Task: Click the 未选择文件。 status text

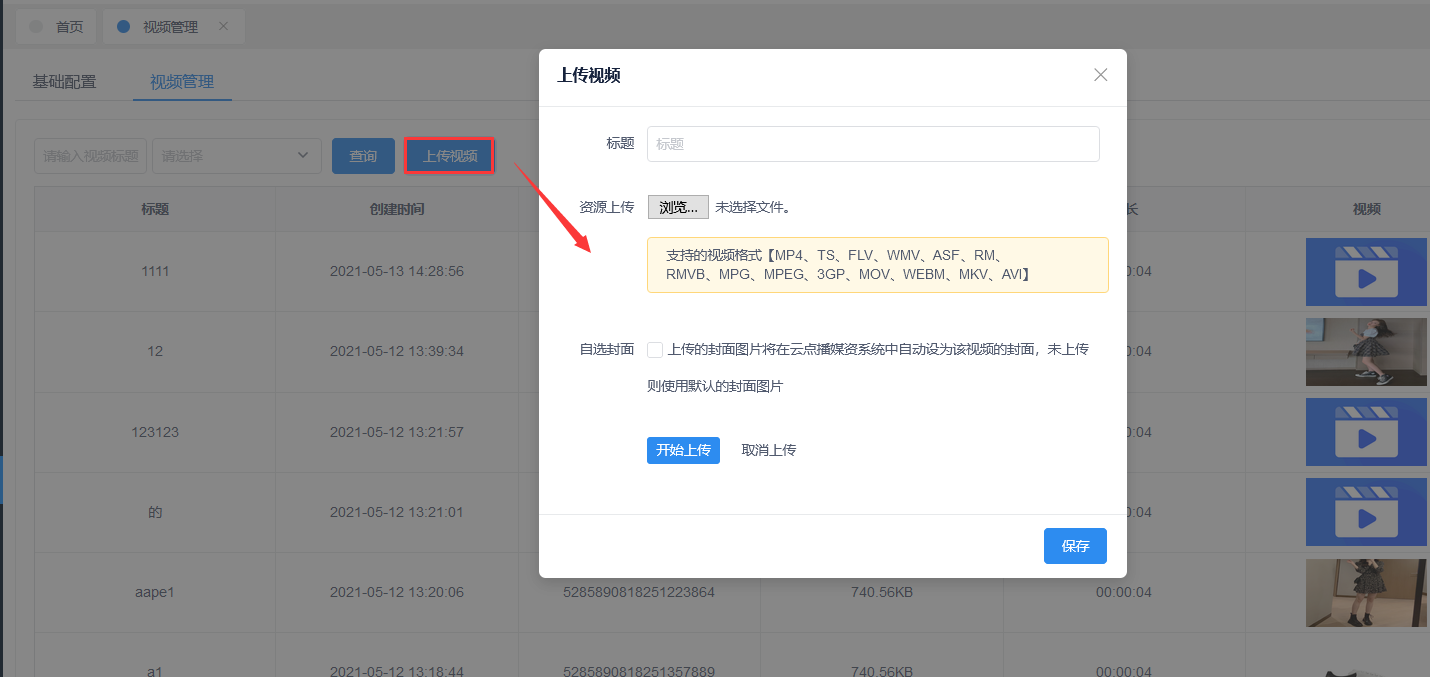Action: coord(753,208)
